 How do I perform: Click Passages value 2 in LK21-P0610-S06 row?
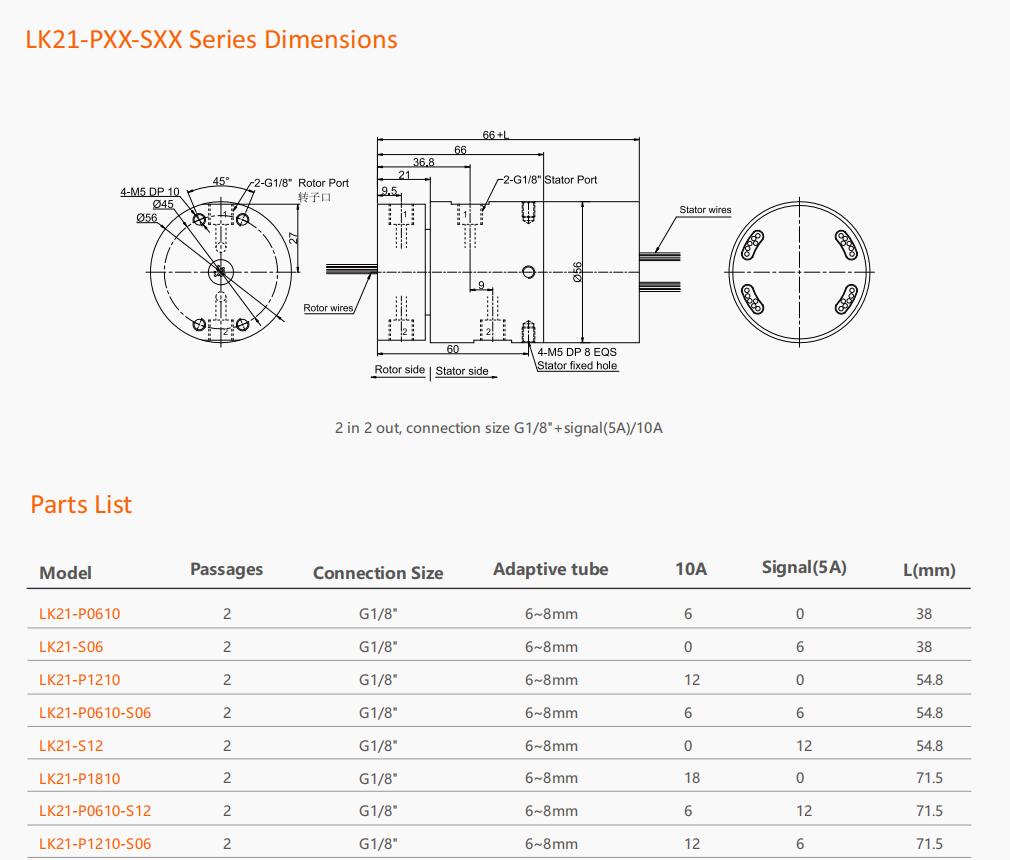pos(227,713)
